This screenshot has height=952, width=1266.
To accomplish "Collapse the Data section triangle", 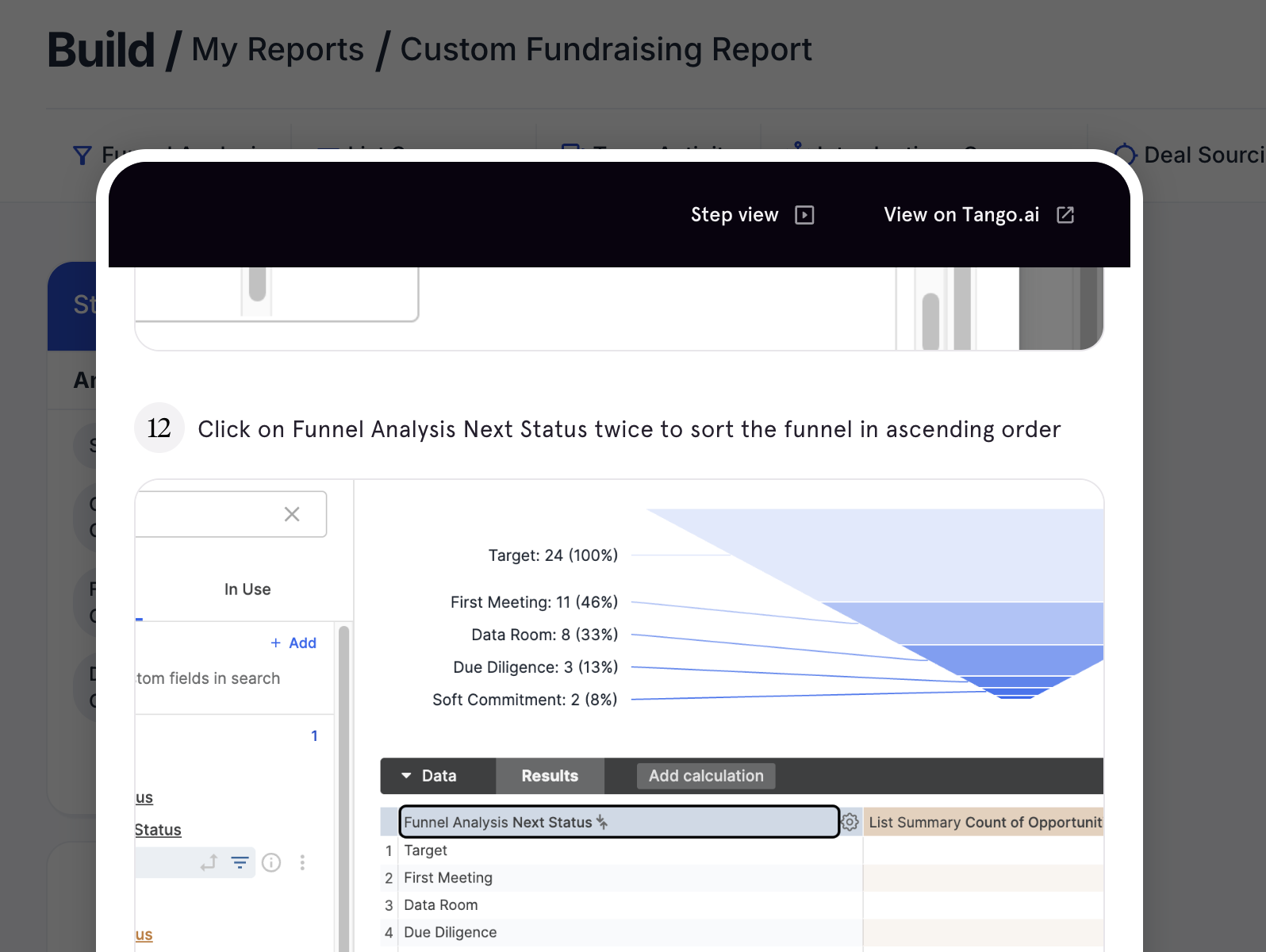I will [406, 776].
